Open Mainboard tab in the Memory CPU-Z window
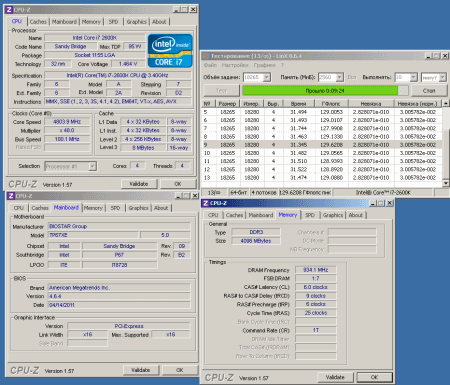This screenshot has height=385, width=450. [261, 215]
